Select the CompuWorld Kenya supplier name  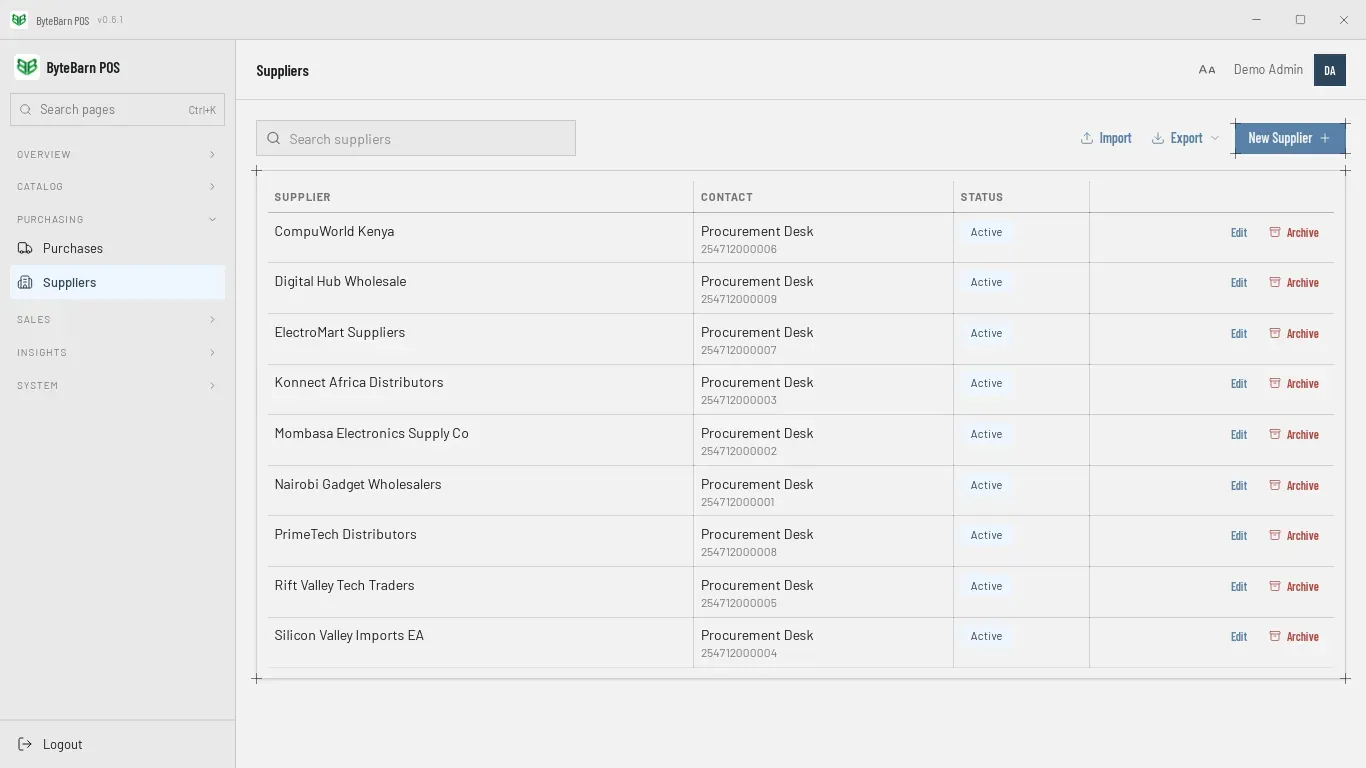tap(334, 231)
